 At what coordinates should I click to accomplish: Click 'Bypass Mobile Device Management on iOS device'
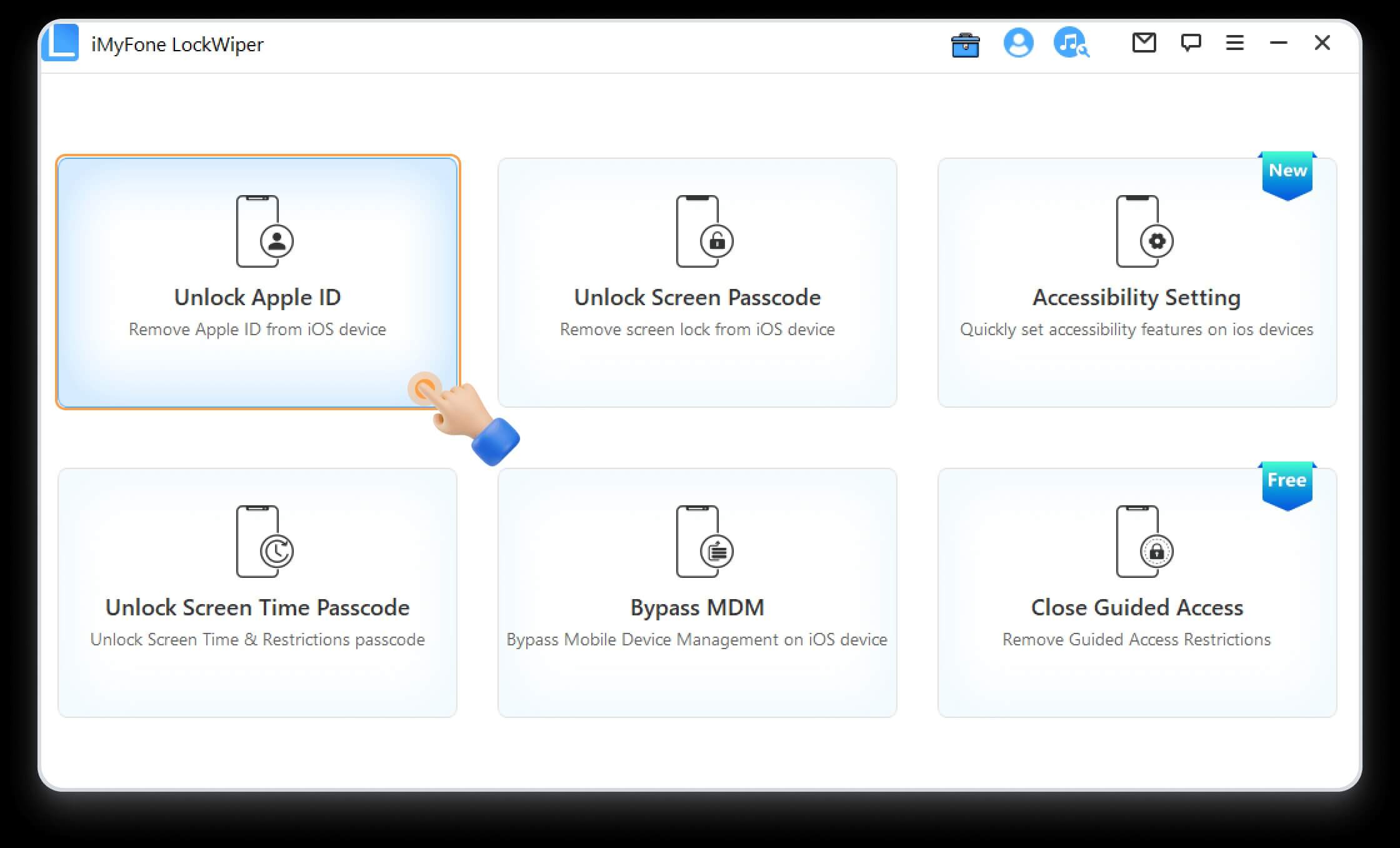coord(697,640)
